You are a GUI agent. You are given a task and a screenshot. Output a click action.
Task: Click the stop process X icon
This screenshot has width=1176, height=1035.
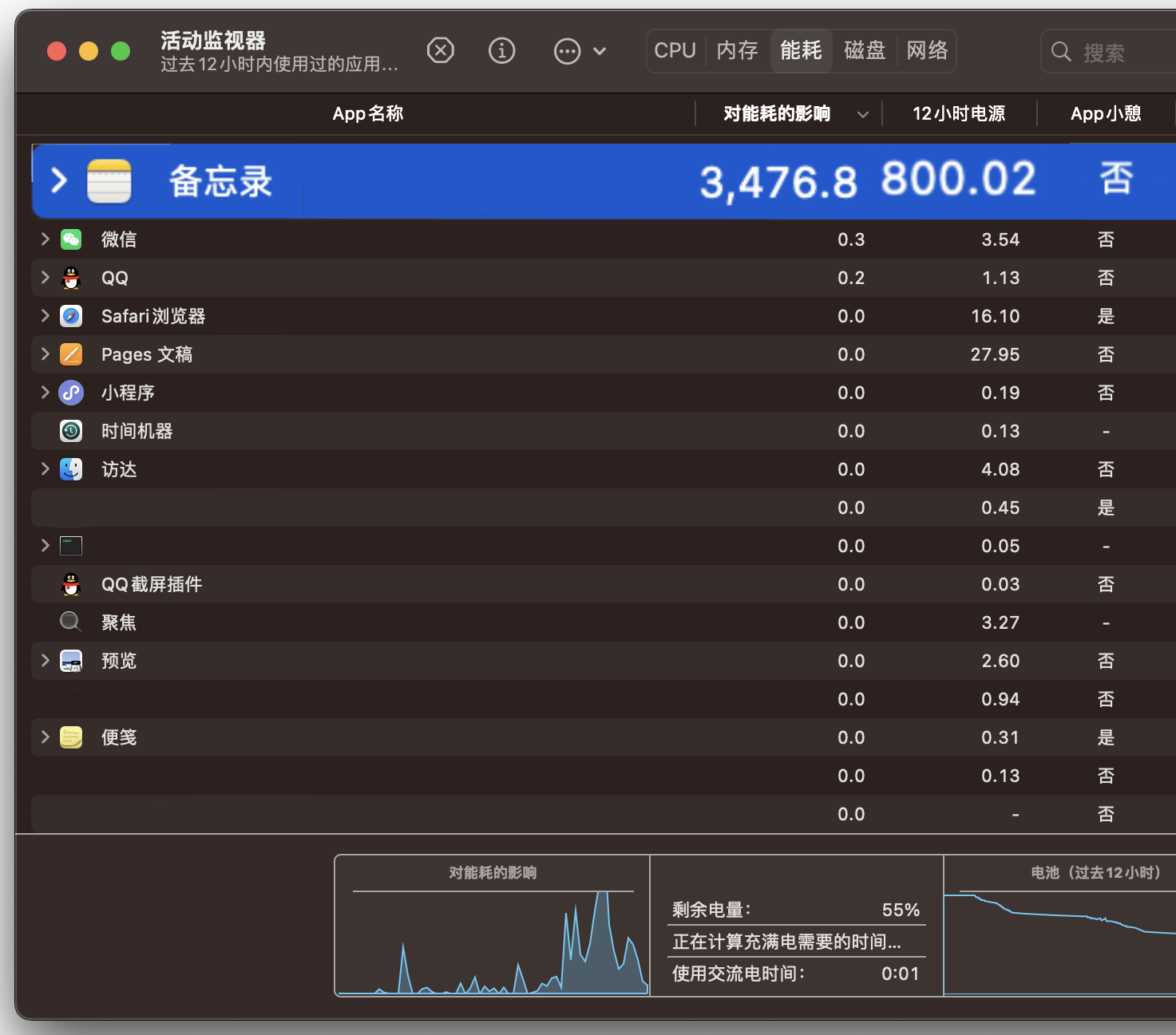coord(440,51)
